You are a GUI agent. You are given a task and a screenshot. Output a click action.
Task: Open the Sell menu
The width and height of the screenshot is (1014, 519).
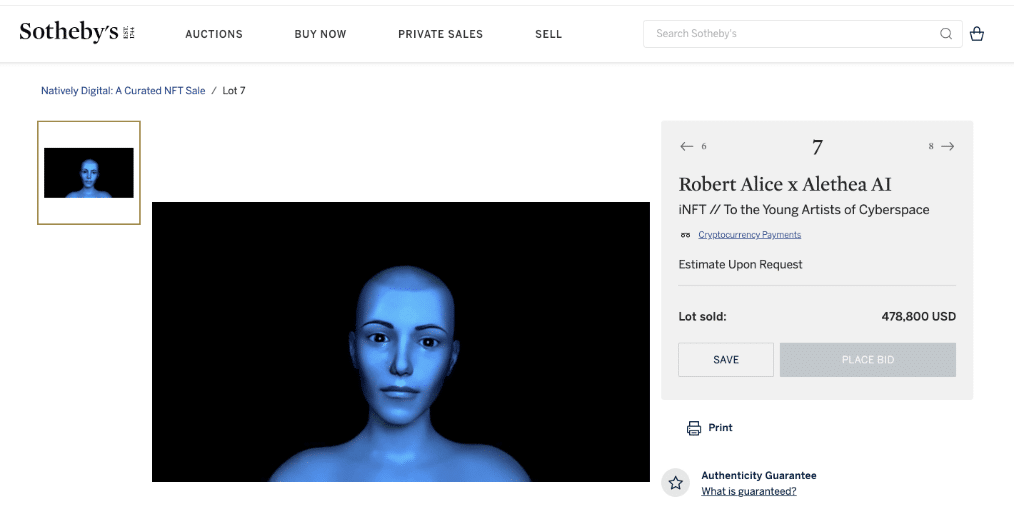pyautogui.click(x=548, y=34)
